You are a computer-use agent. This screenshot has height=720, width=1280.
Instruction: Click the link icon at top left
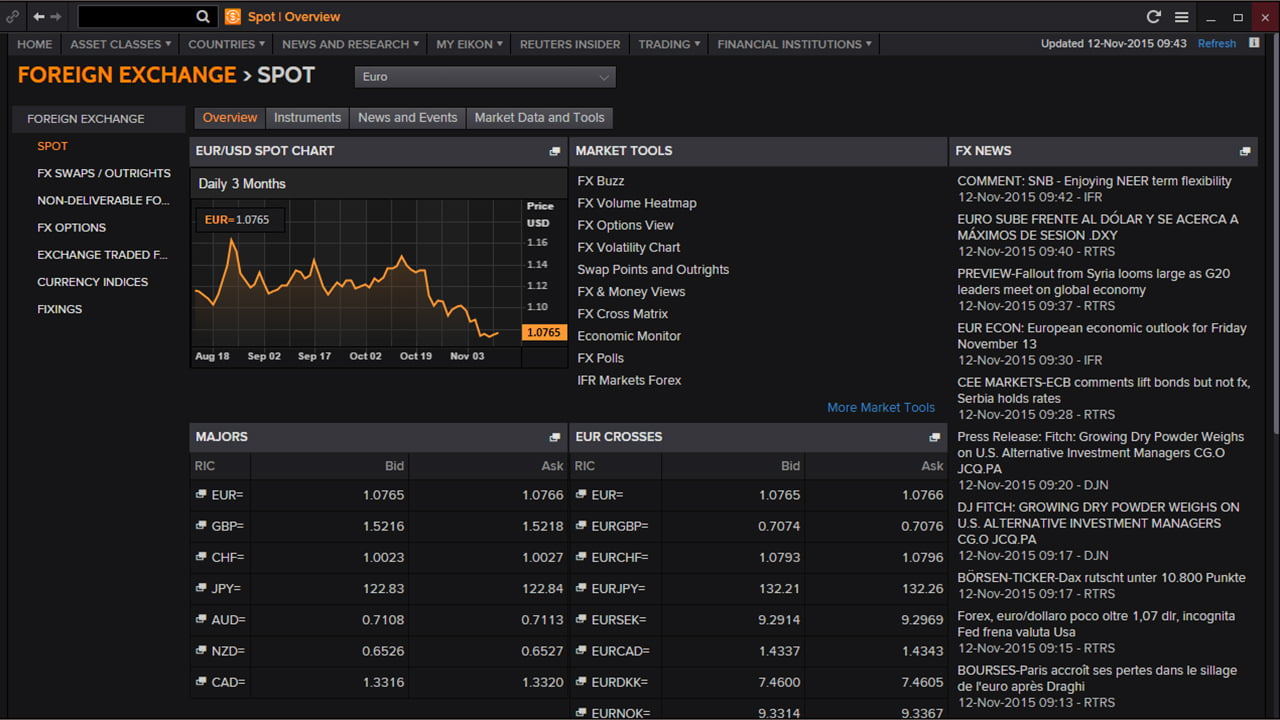(x=12, y=17)
